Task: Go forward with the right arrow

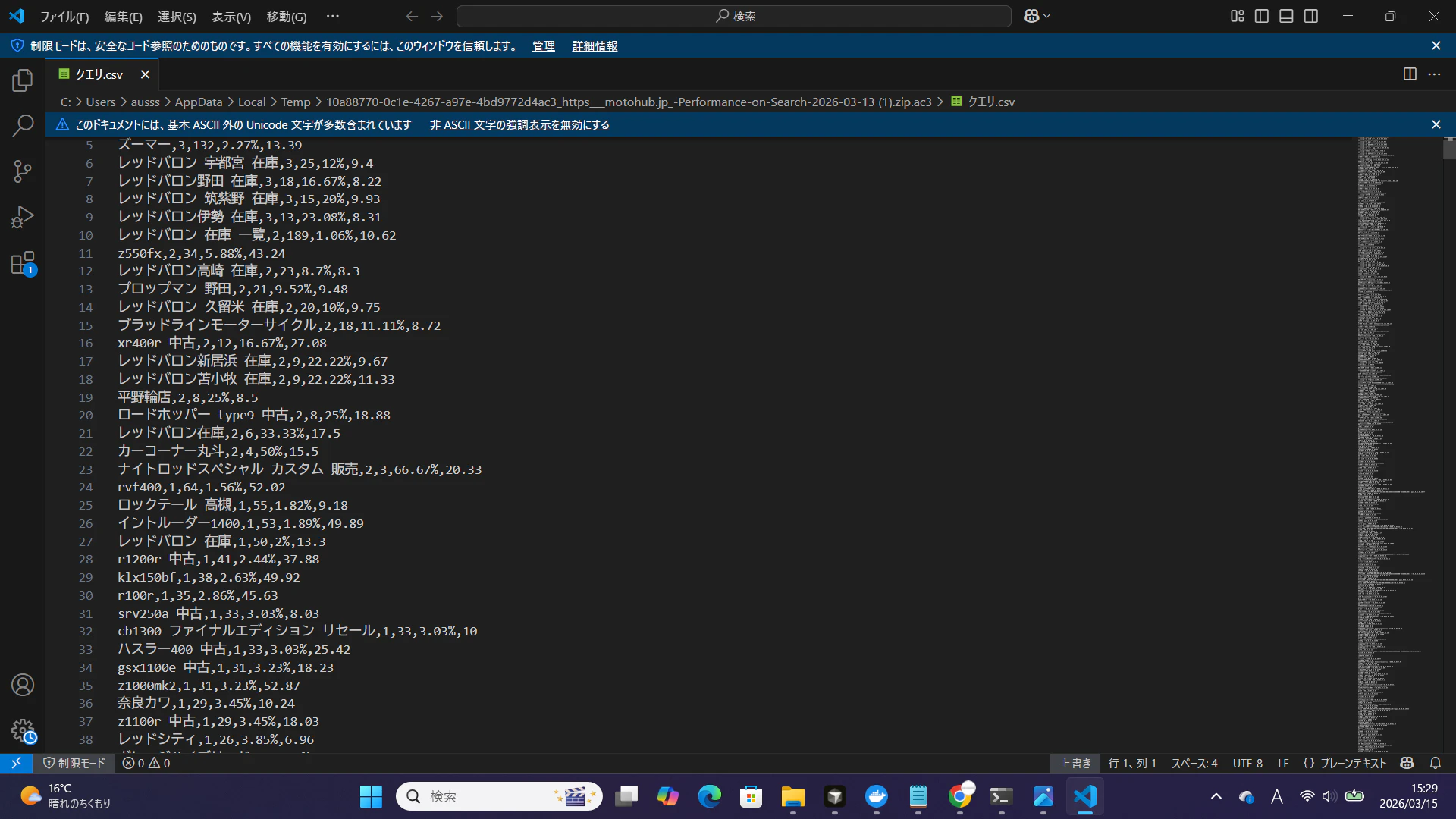Action: tap(437, 16)
